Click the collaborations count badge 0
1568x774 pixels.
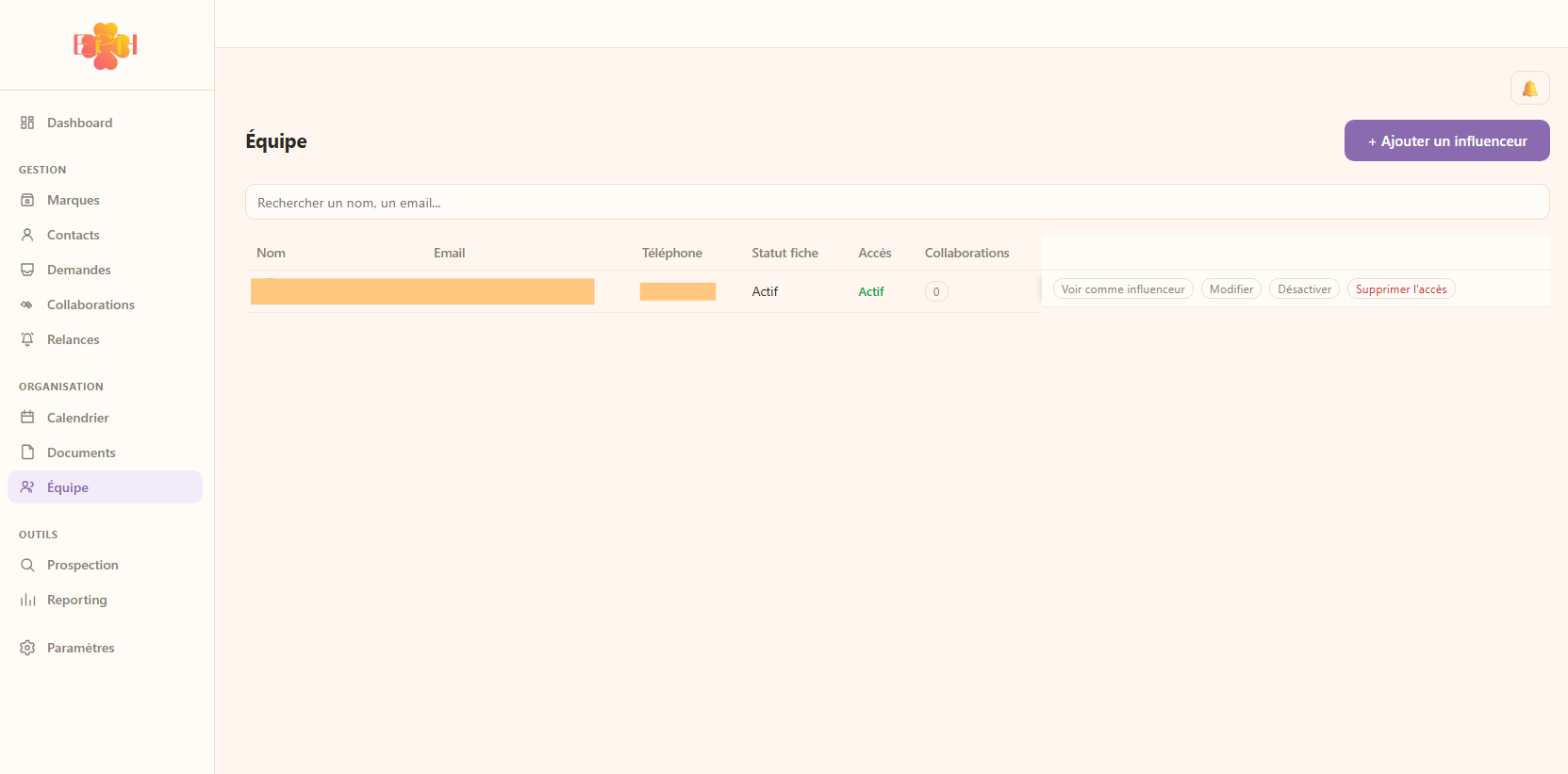point(936,291)
